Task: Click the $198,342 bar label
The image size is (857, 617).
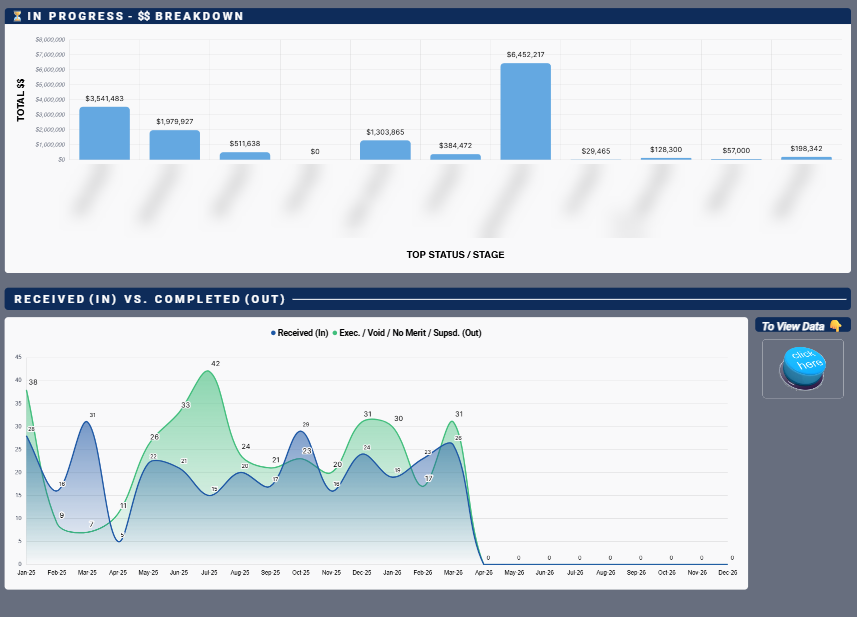Action: (x=806, y=148)
